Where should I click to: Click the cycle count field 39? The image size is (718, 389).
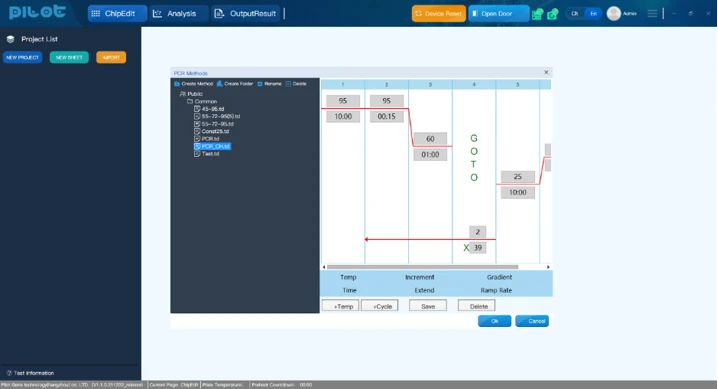click(478, 248)
